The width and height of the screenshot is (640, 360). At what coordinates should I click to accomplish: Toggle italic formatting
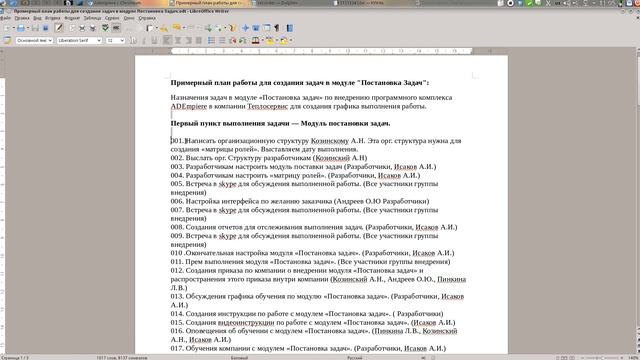coord(144,40)
